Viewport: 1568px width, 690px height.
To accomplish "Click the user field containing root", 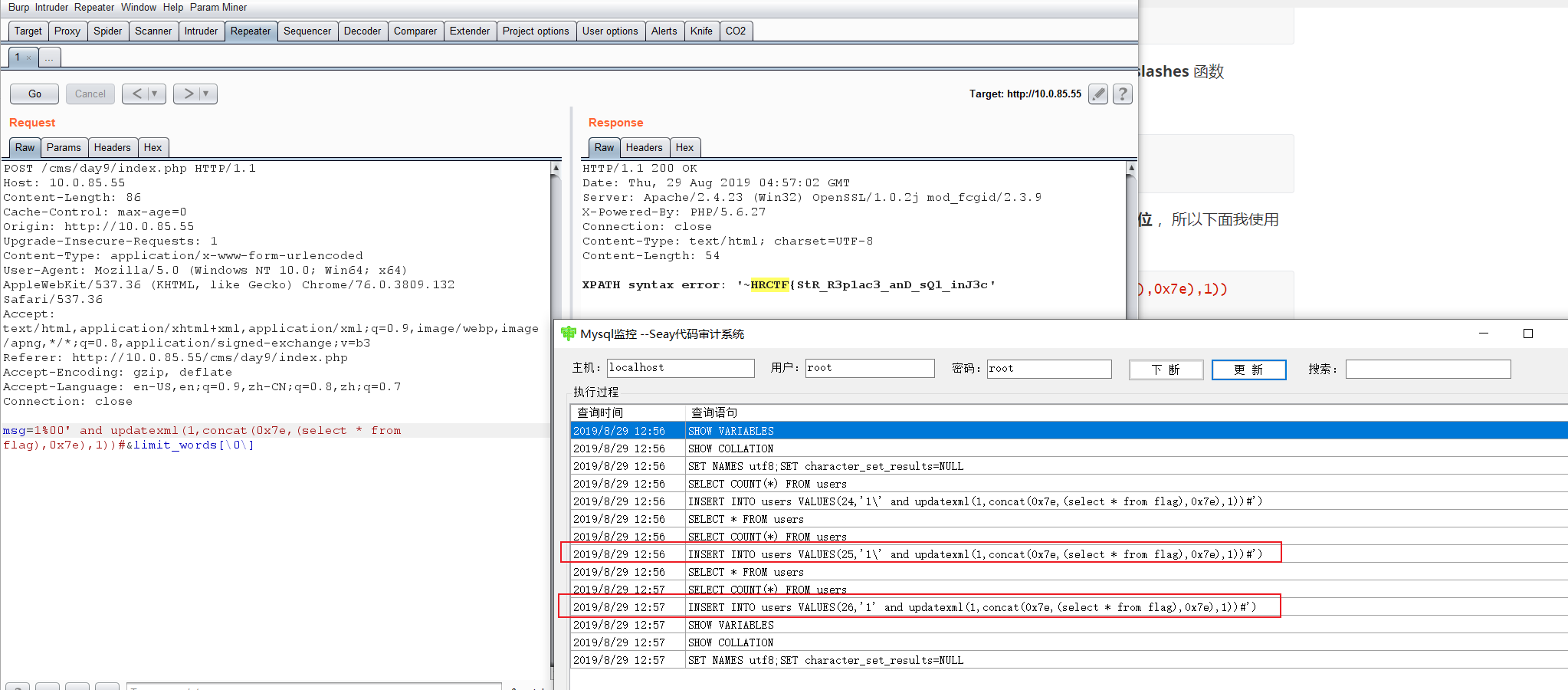I will click(870, 368).
